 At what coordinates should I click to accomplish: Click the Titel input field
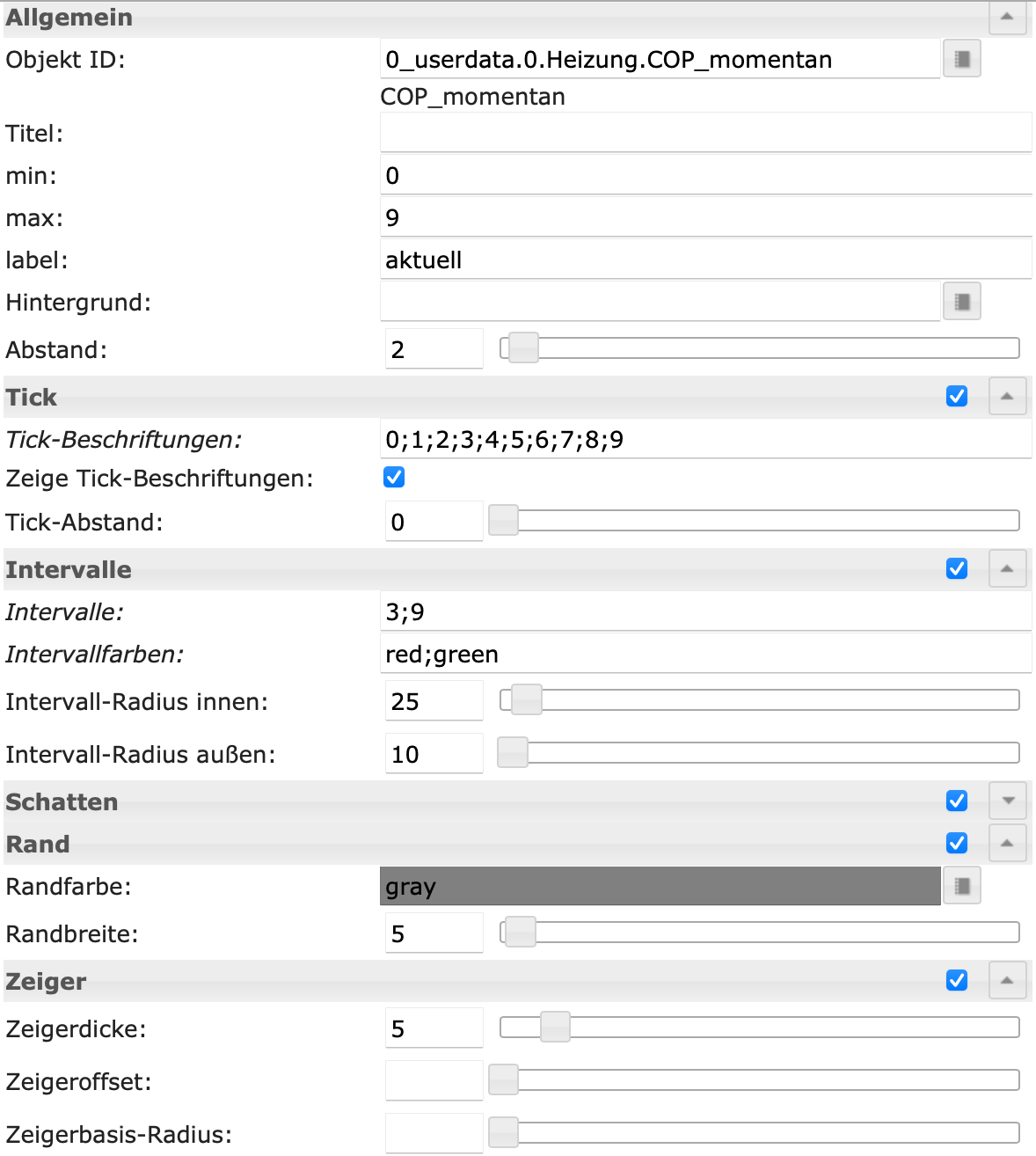(705, 133)
